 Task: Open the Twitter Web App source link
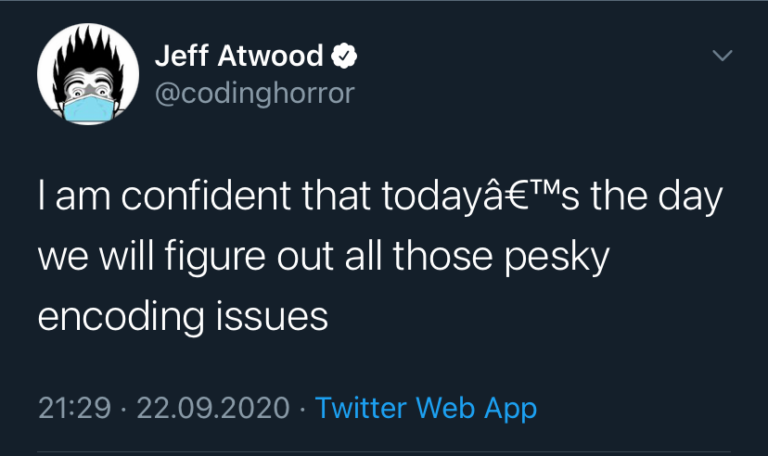[x=426, y=408]
